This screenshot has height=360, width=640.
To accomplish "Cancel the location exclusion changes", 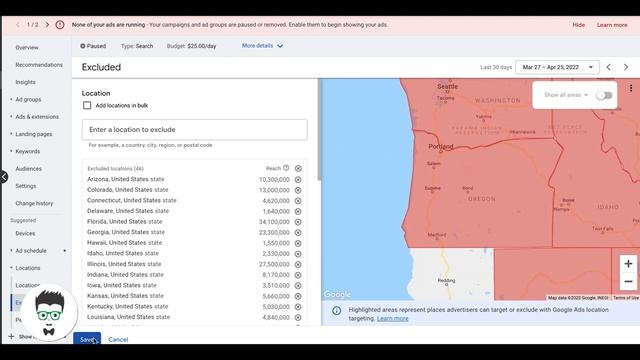I will point(118,340).
